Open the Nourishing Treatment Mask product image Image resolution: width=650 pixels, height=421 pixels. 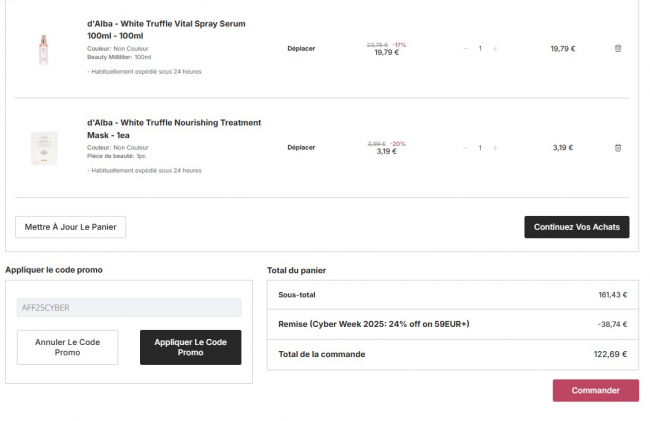click(x=44, y=147)
